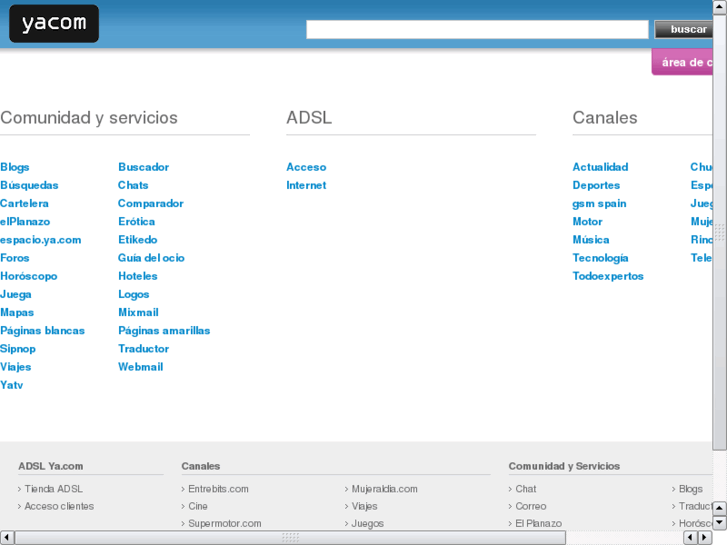The width and height of the screenshot is (727, 545).
Task: Open Acceso clientes footer link
Action: tap(59, 506)
